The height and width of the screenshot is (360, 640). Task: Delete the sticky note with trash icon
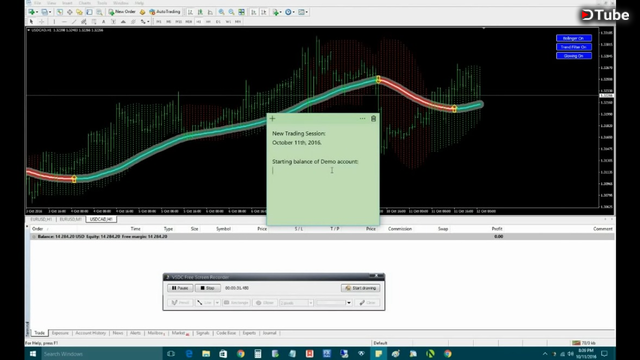[x=373, y=119]
